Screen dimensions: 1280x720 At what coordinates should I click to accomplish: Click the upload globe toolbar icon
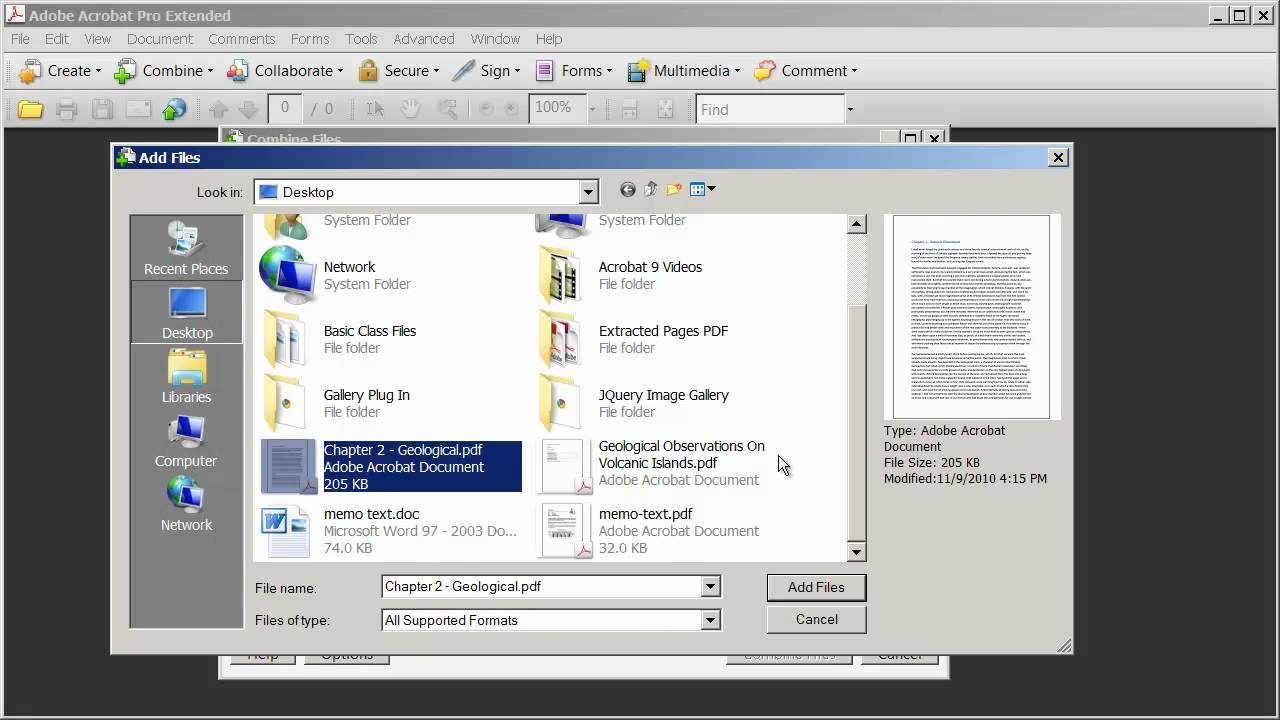click(174, 109)
